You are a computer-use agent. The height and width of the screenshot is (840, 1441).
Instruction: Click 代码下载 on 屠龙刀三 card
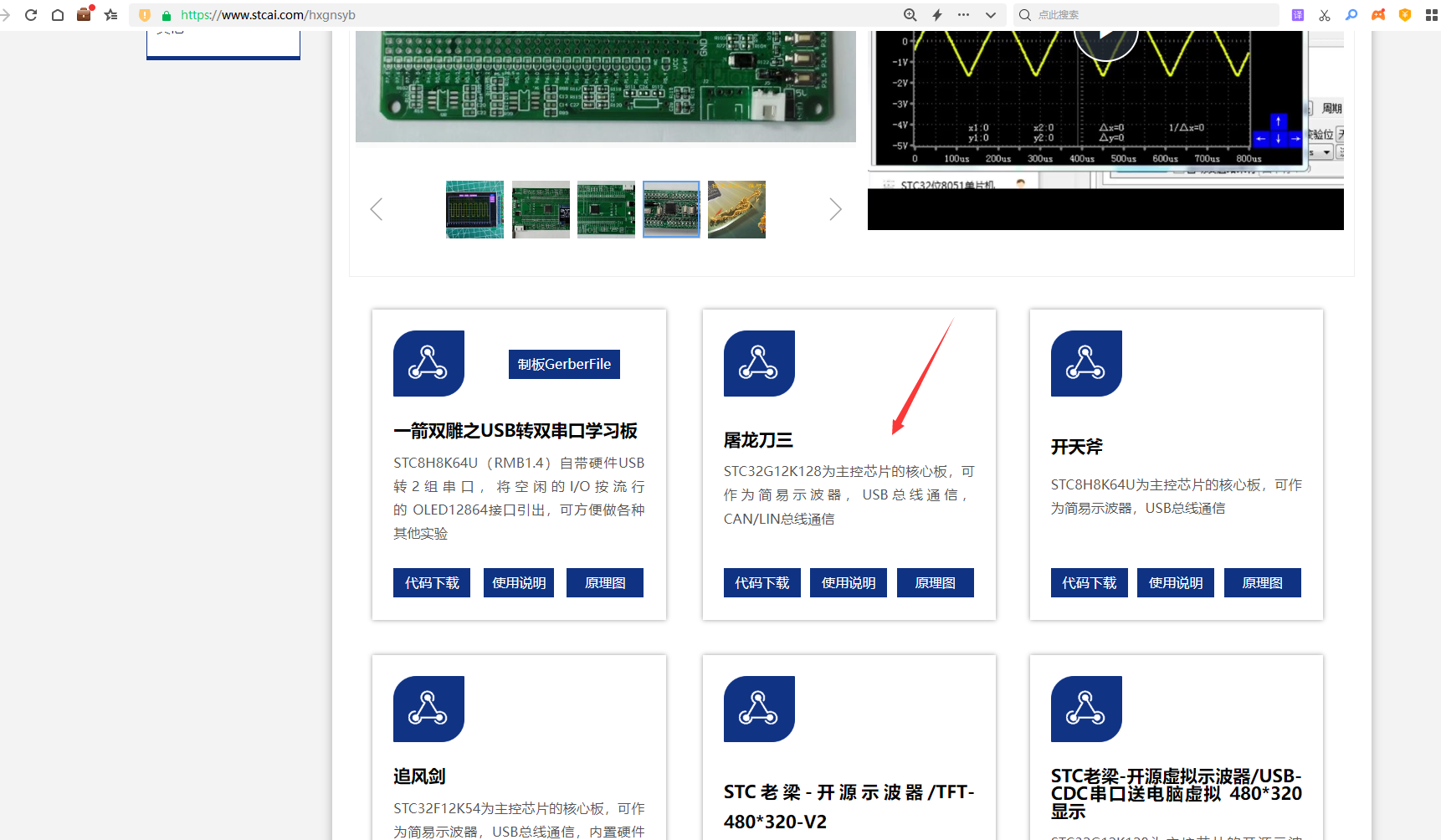[x=762, y=582]
